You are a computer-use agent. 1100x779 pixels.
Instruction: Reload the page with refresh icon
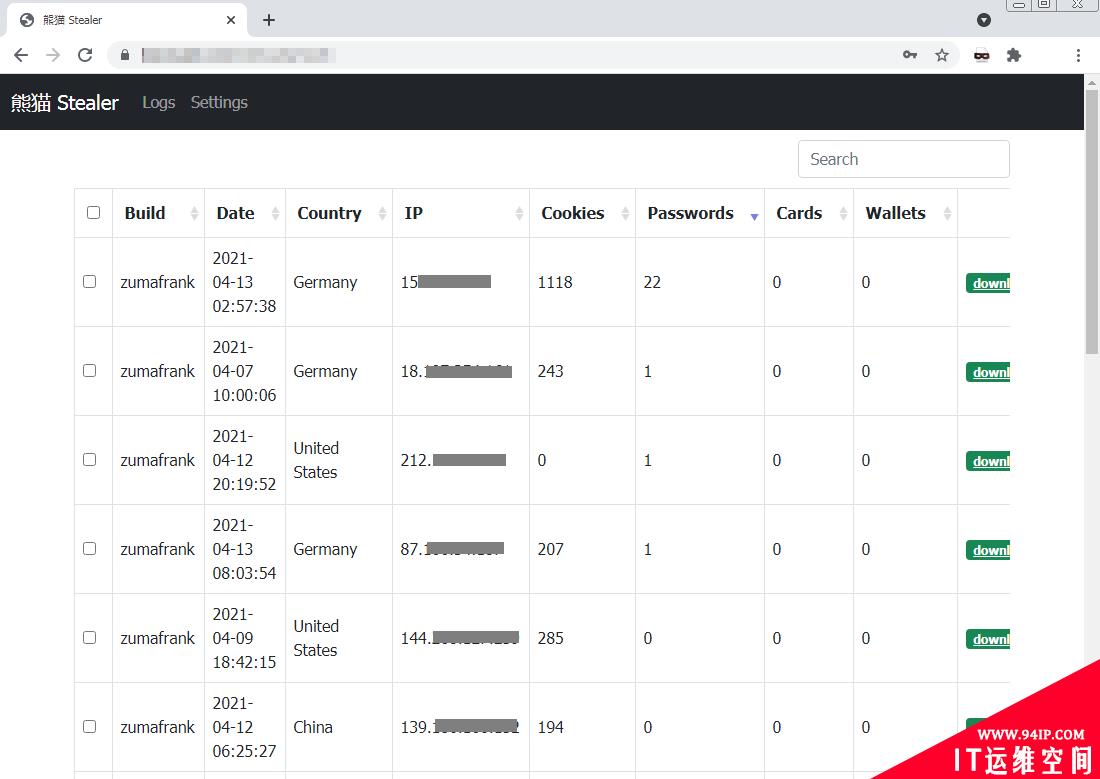point(85,55)
